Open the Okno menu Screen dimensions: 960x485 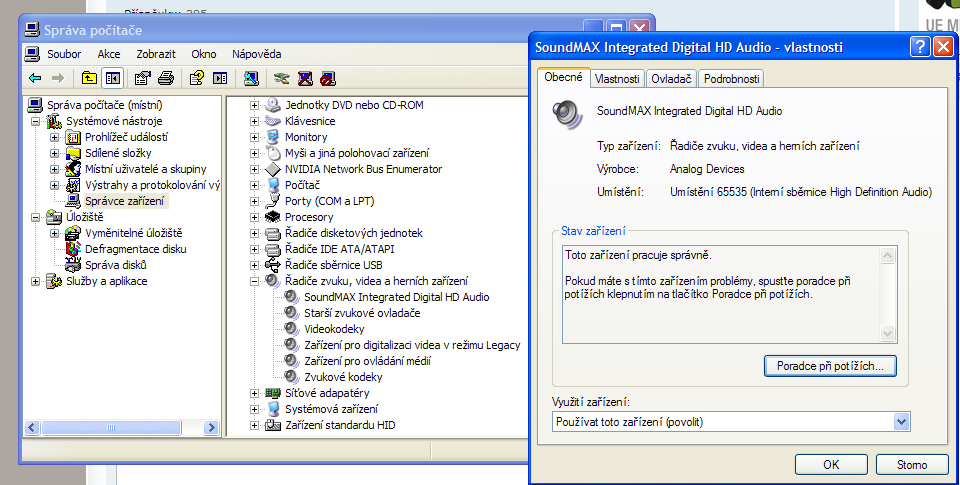204,54
